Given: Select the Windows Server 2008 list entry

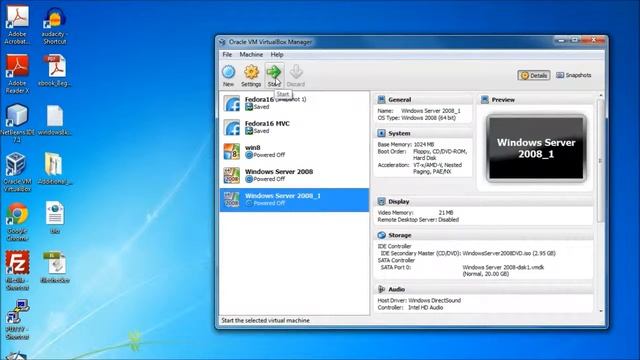Looking at the screenshot, I should [294, 176].
